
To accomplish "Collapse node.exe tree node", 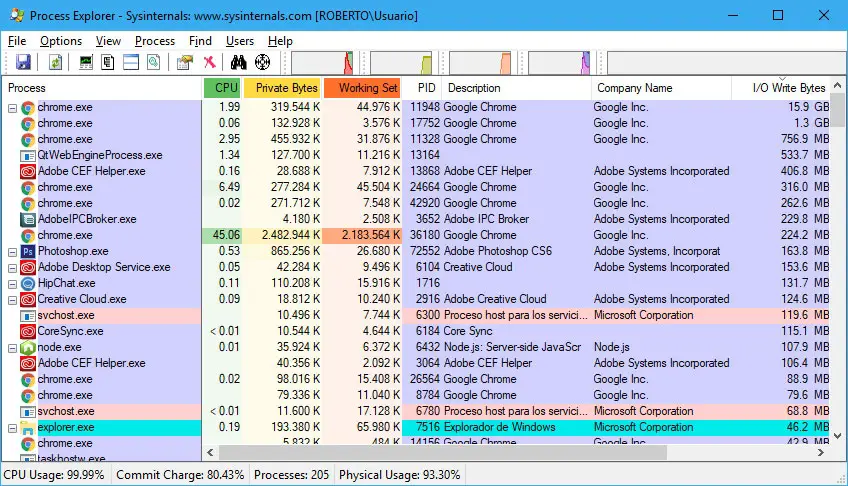I will (x=12, y=348).
